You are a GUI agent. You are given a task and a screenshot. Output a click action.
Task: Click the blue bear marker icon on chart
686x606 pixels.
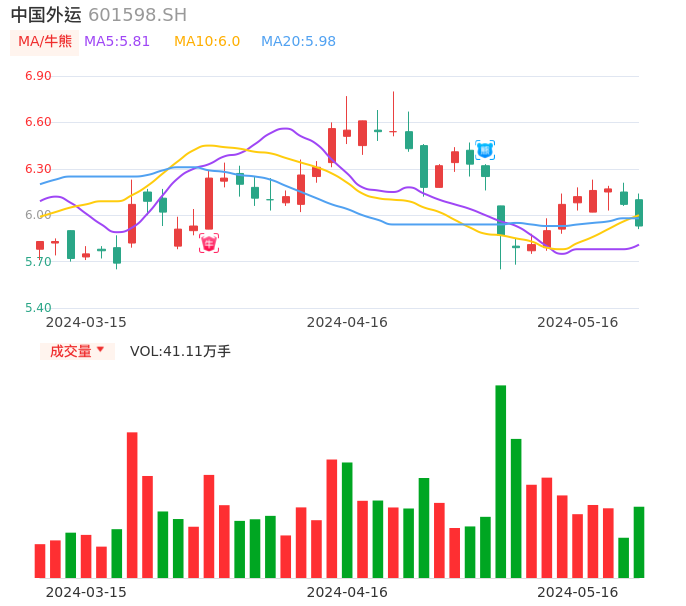point(485,150)
